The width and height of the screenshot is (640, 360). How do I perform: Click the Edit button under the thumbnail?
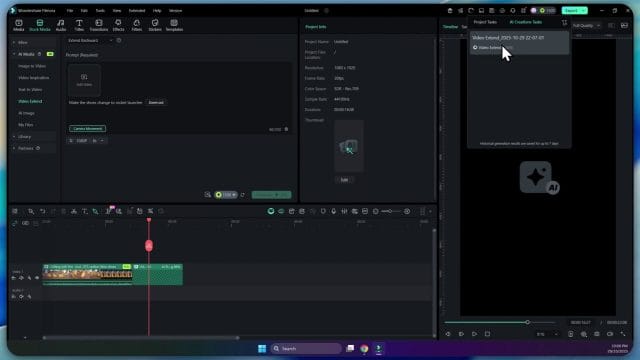pos(344,180)
